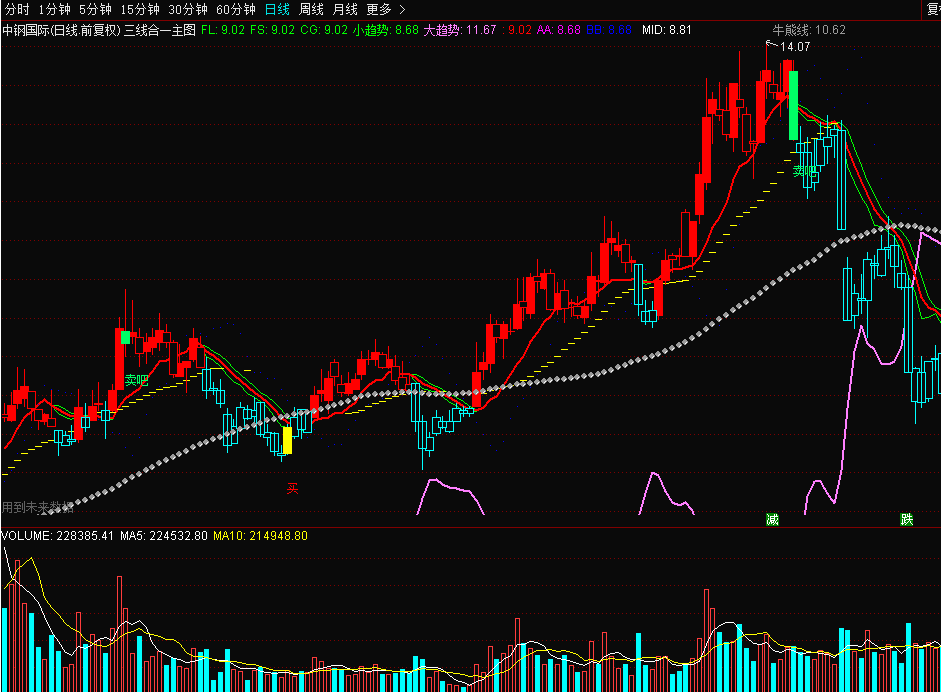Open the 更多 more periods menu

pos(379,10)
